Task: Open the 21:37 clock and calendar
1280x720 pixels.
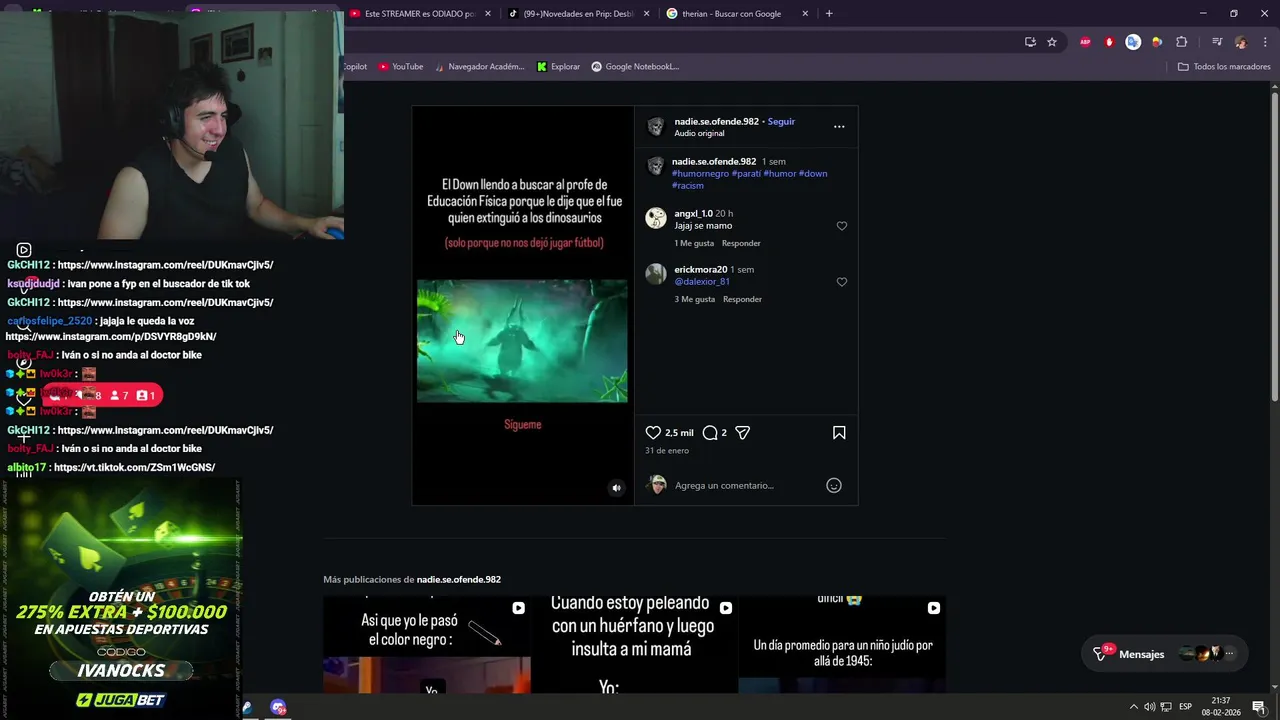Action: pyautogui.click(x=1221, y=707)
